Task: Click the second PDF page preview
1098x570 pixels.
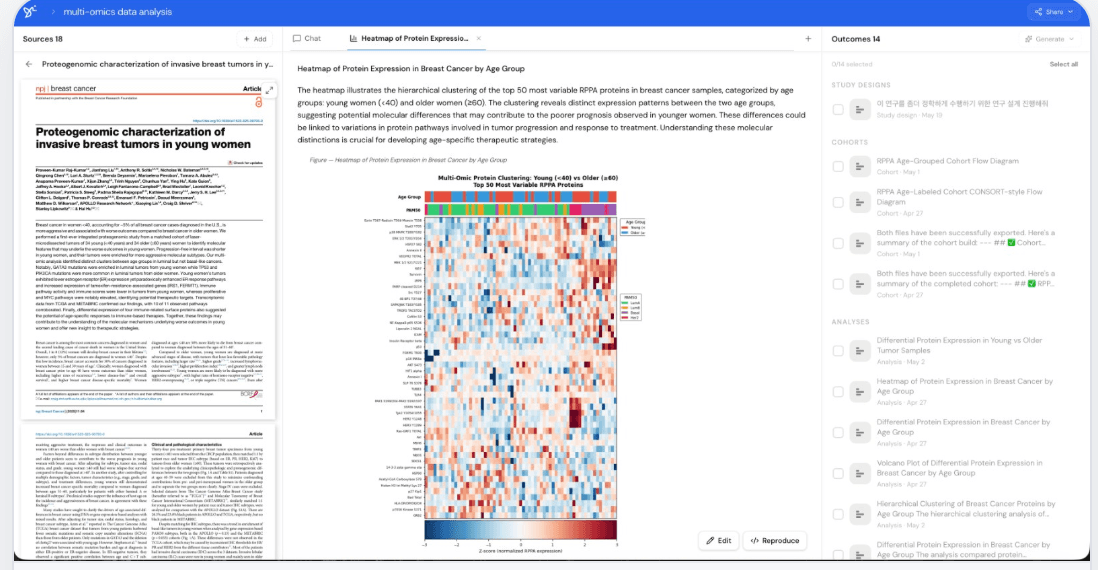Action: pos(148,494)
